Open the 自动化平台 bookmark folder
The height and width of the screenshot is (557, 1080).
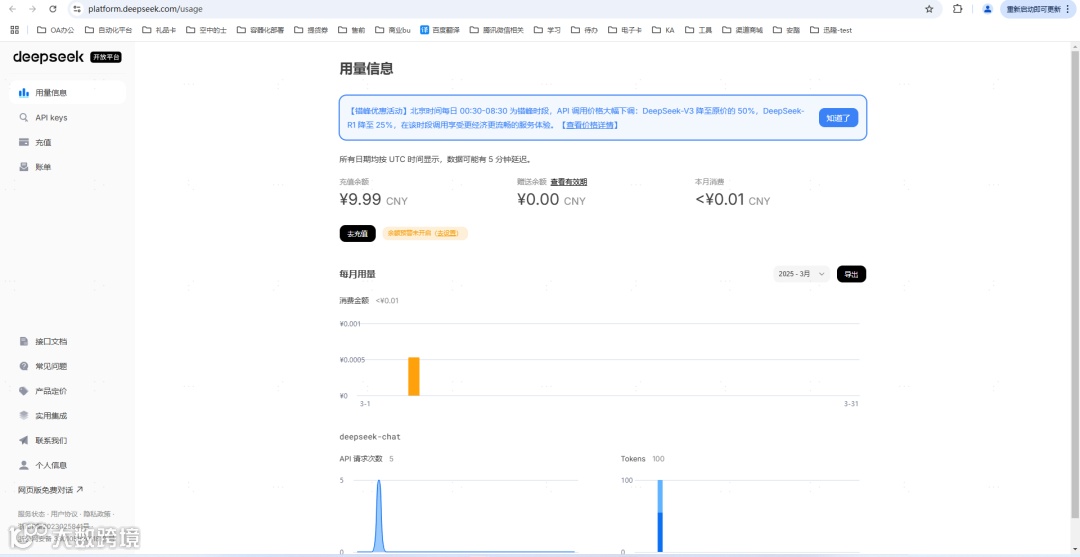pos(108,30)
